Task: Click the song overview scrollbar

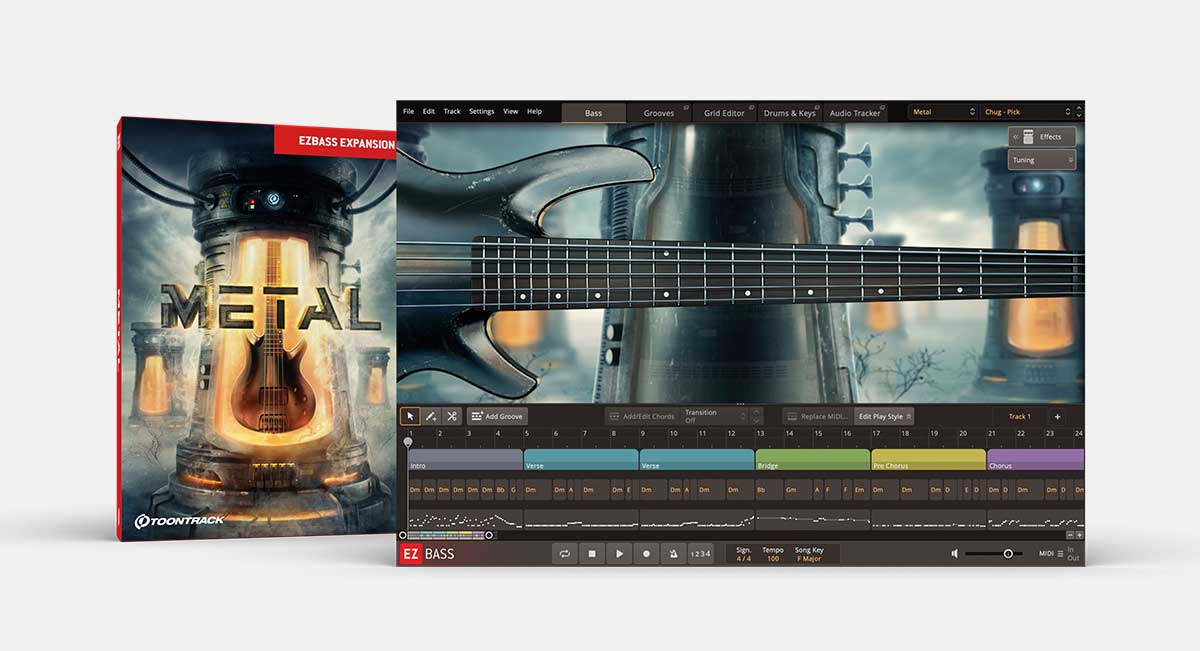Action: [446, 535]
